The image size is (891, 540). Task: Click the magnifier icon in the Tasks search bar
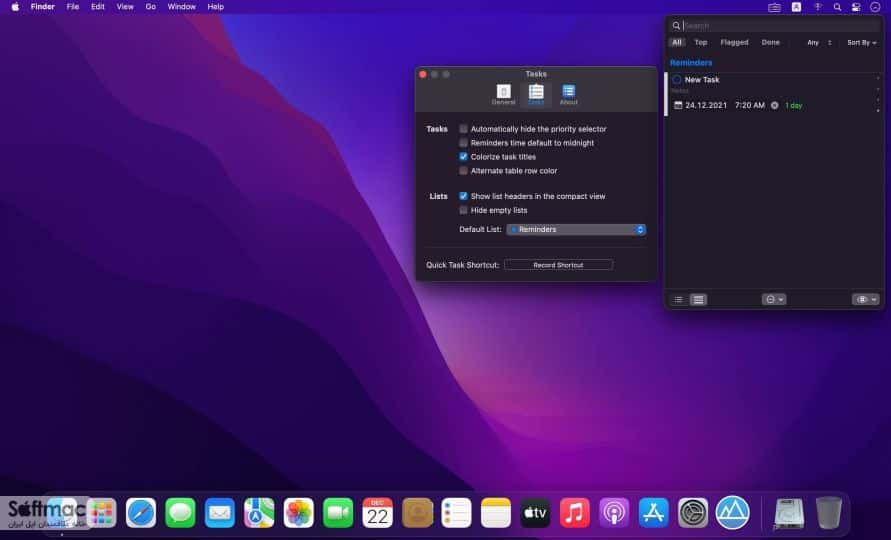click(x=676, y=26)
